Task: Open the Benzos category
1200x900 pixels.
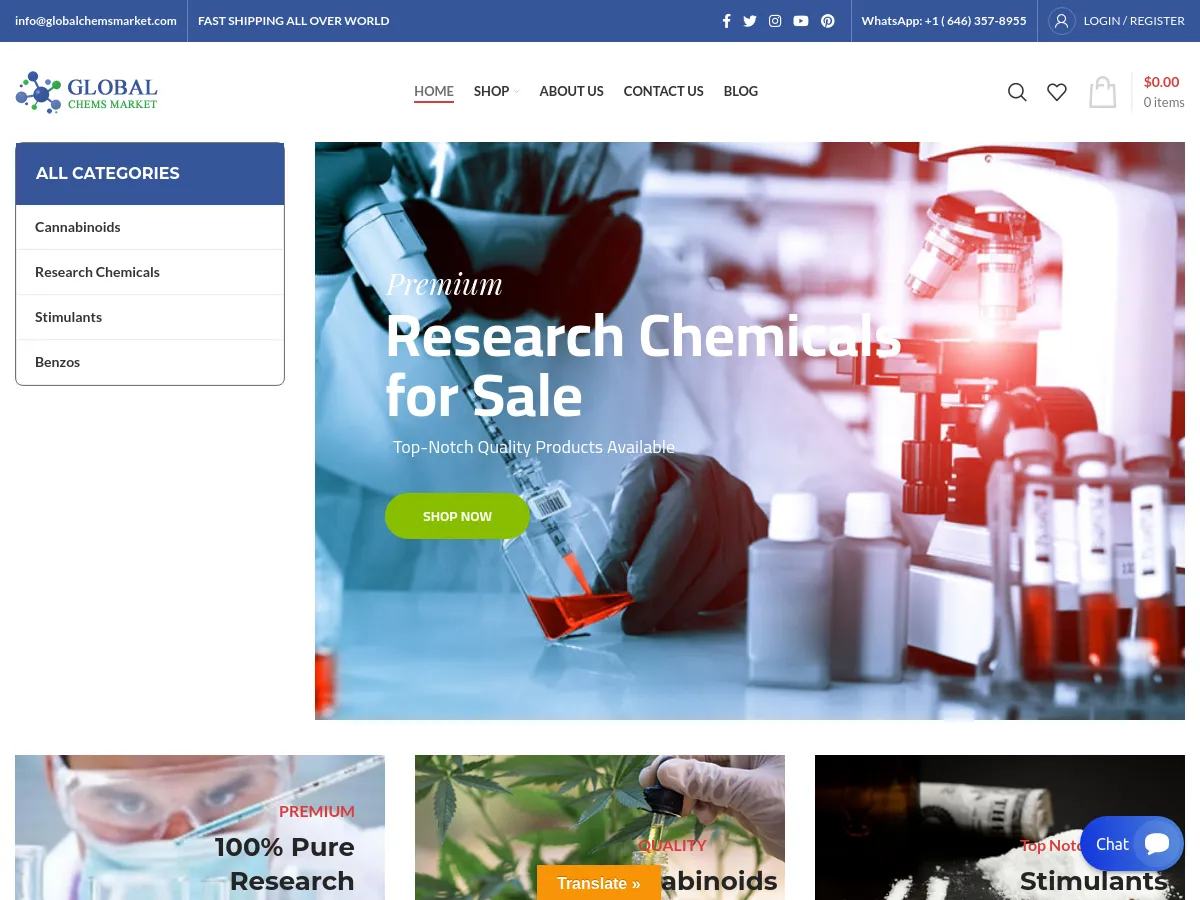Action: click(57, 361)
